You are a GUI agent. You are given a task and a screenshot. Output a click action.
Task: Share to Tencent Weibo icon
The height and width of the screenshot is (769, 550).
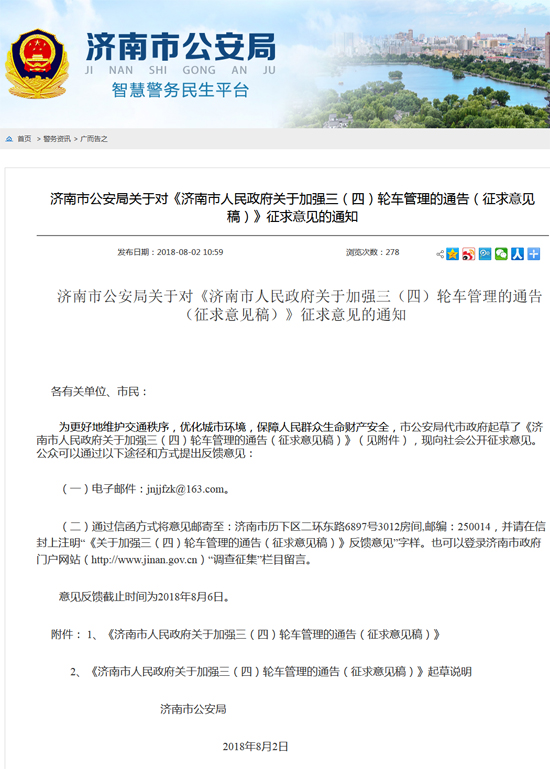(x=485, y=254)
